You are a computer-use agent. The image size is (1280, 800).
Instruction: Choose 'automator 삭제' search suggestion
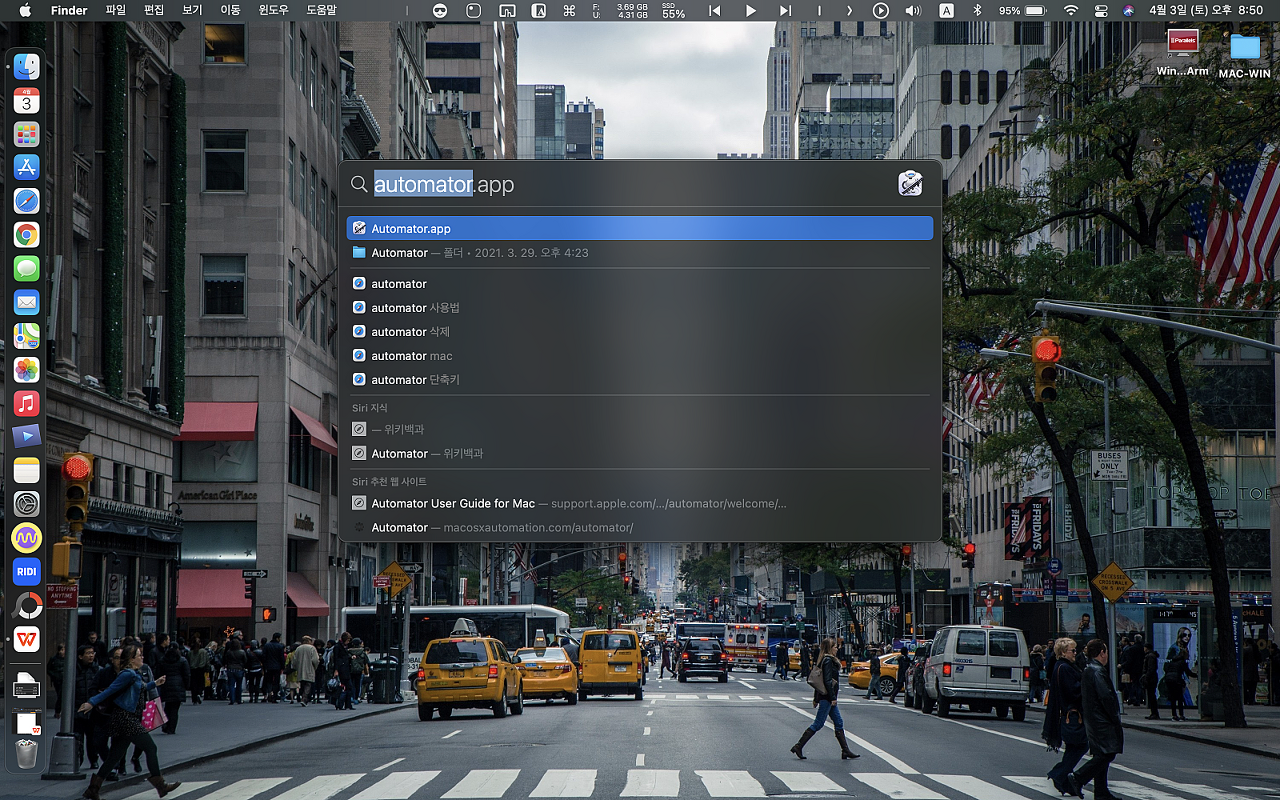(x=640, y=332)
